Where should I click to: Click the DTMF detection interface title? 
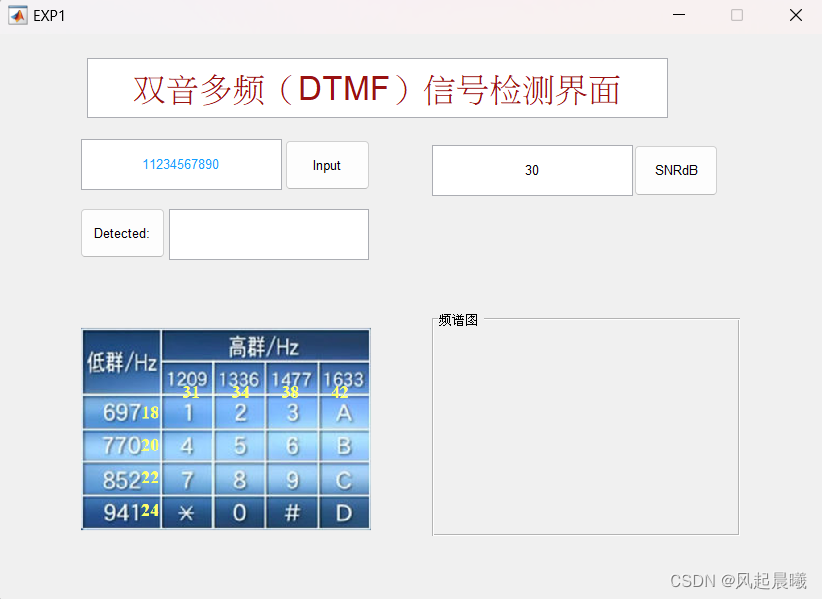tap(377, 88)
